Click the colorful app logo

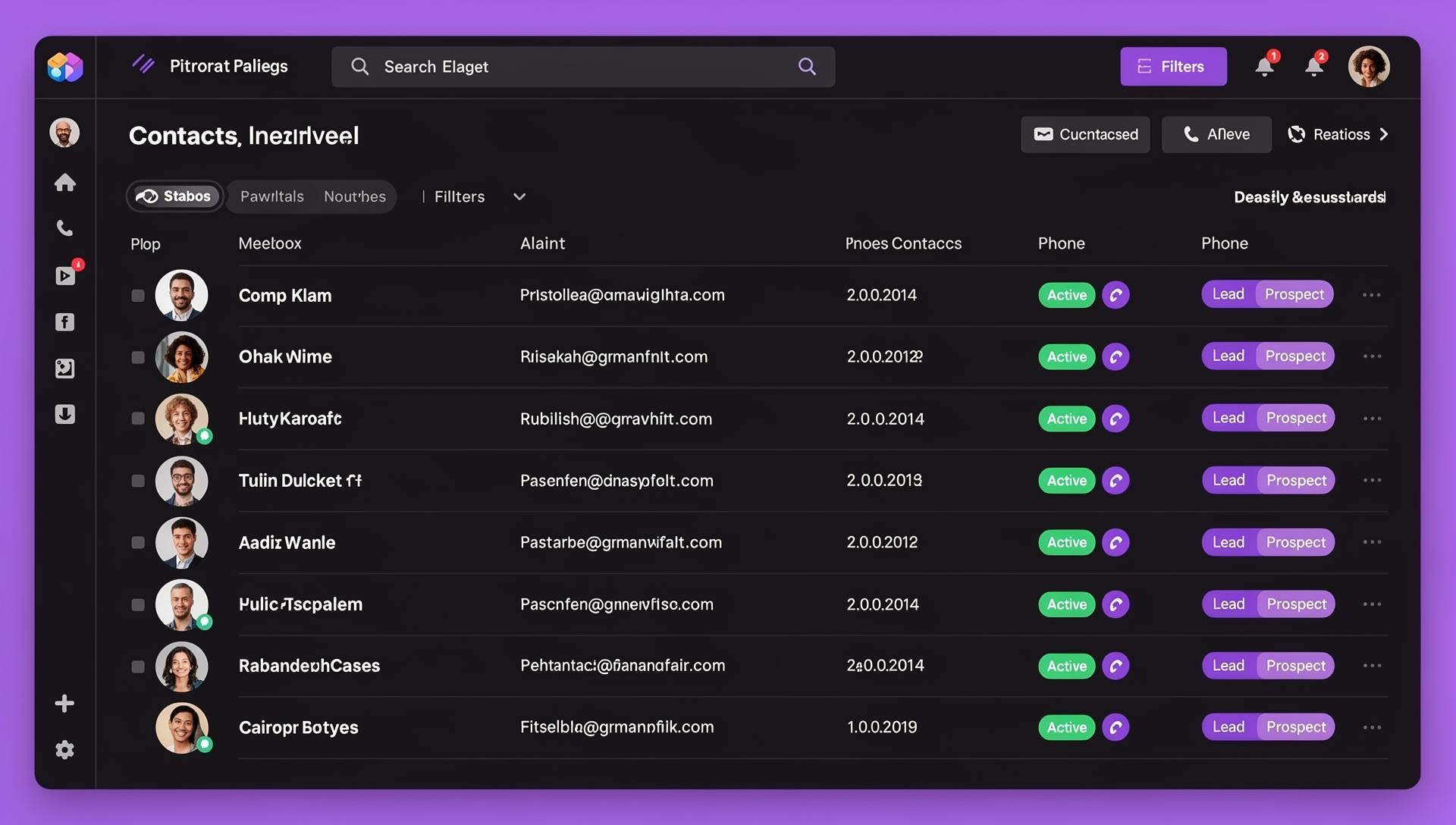pyautogui.click(x=65, y=67)
